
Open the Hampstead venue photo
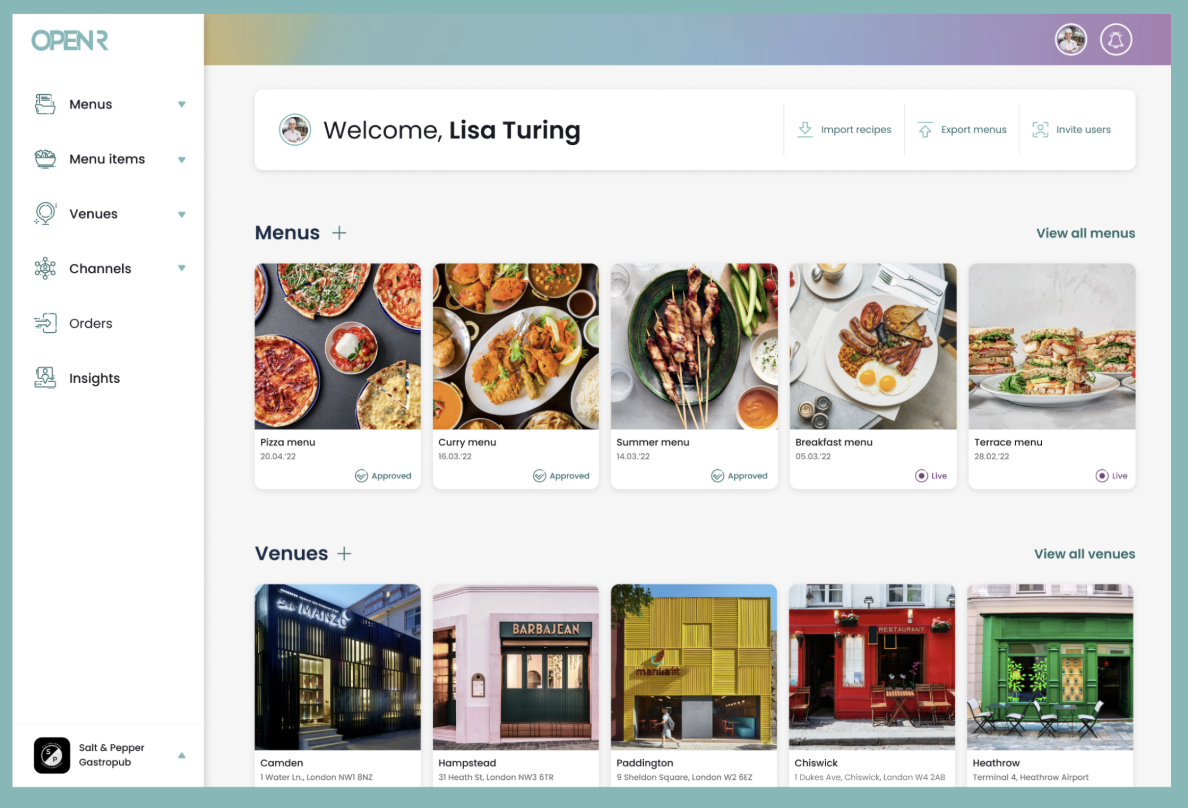point(515,667)
